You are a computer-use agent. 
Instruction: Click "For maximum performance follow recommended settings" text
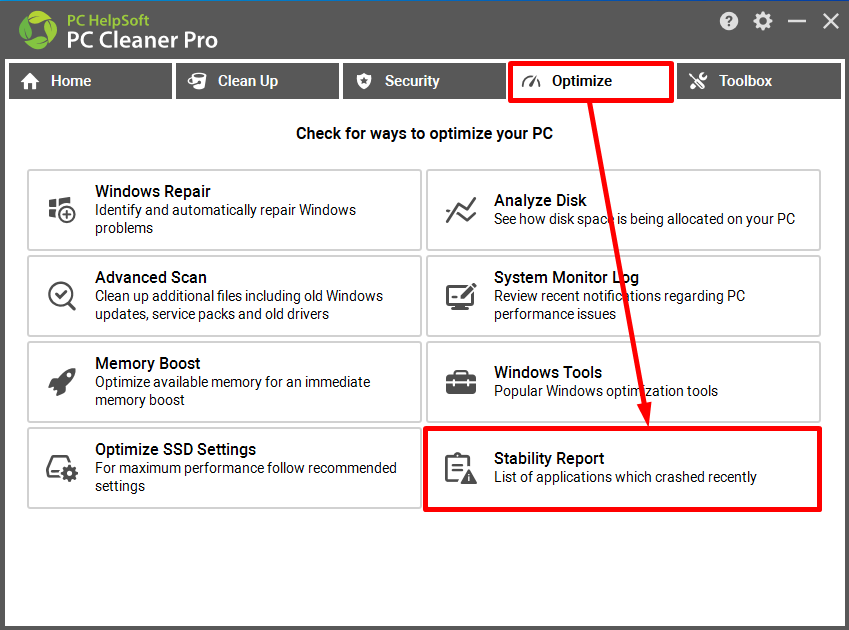click(246, 477)
